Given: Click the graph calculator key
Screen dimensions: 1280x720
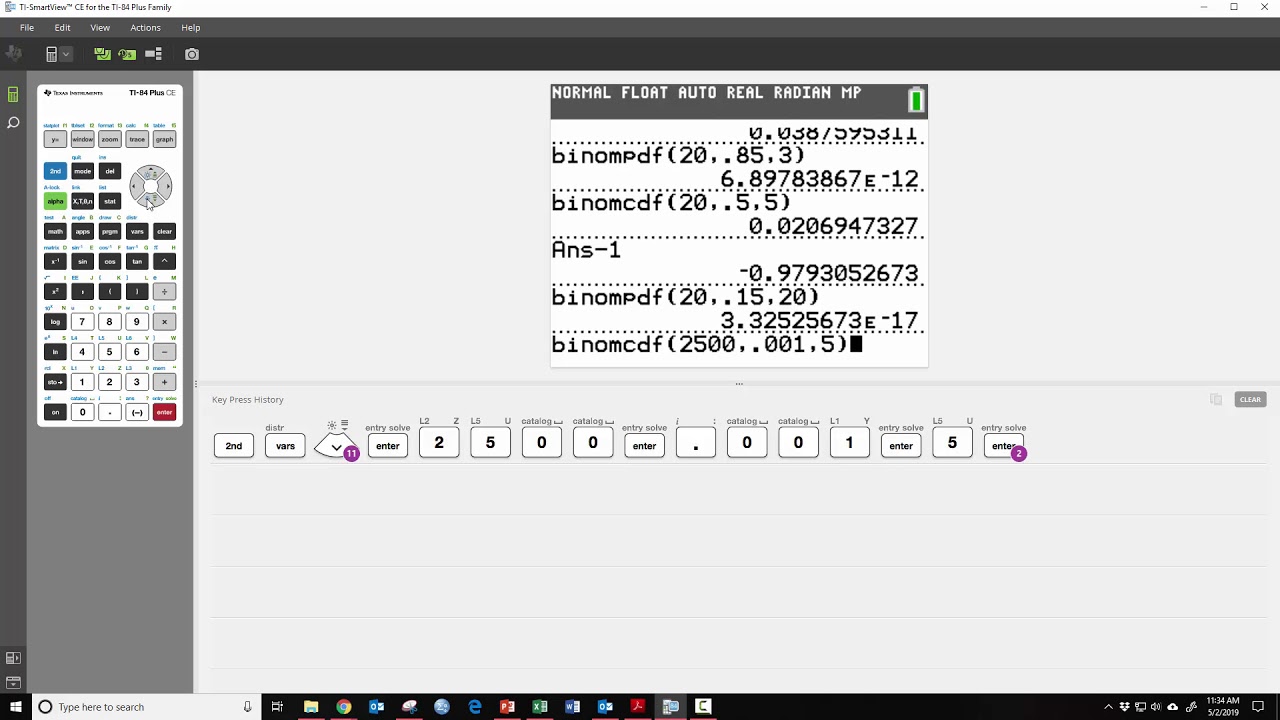Looking at the screenshot, I should coord(164,139).
